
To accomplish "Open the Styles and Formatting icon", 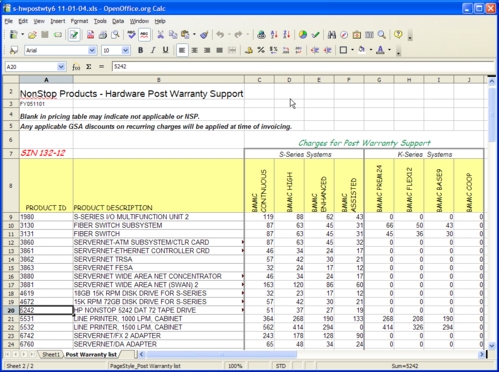I will pos(14,50).
